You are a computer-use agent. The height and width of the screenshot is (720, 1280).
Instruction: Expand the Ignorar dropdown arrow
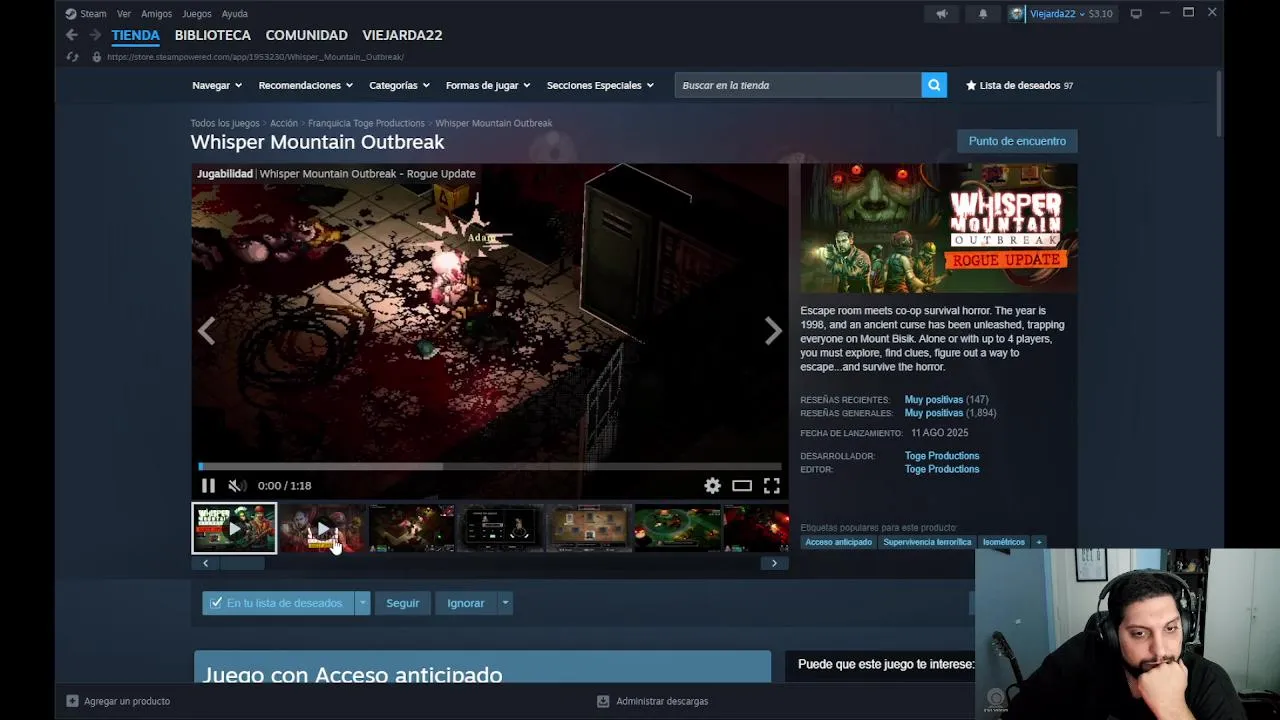505,603
